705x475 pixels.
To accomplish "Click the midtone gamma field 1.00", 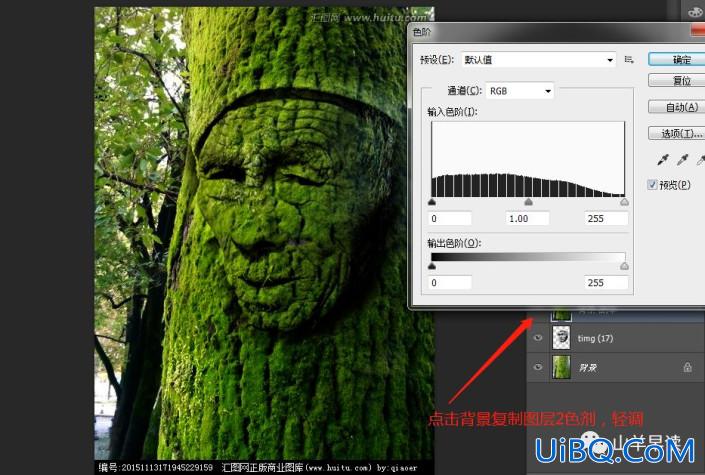I will pyautogui.click(x=527, y=219).
